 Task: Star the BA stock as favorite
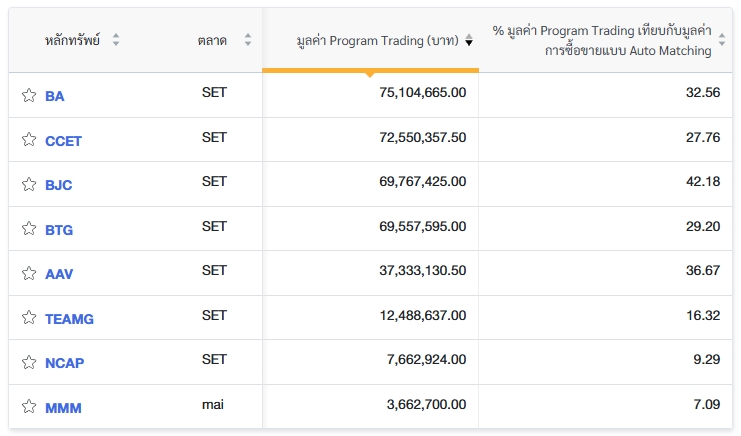(29, 96)
